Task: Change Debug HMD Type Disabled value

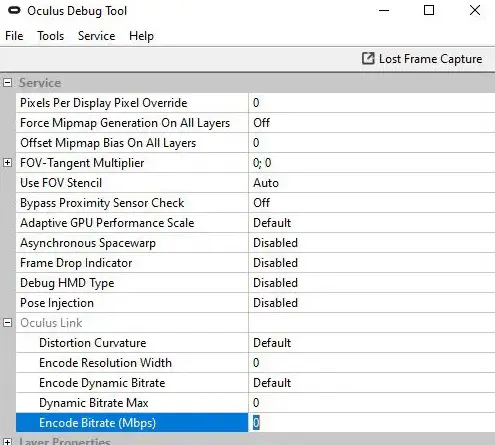Action: 372,283
